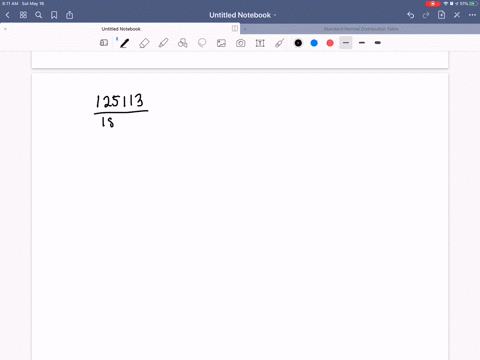Redo the last action
The width and height of the screenshot is (480, 360).
click(426, 15)
